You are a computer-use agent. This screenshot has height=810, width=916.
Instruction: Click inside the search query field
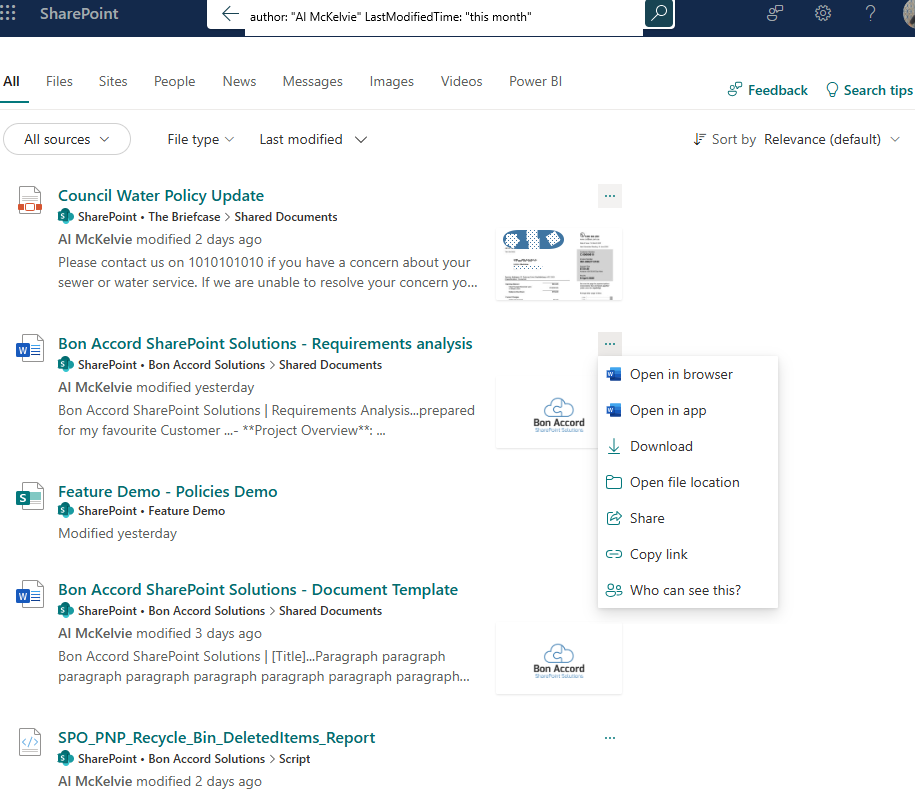(444, 16)
